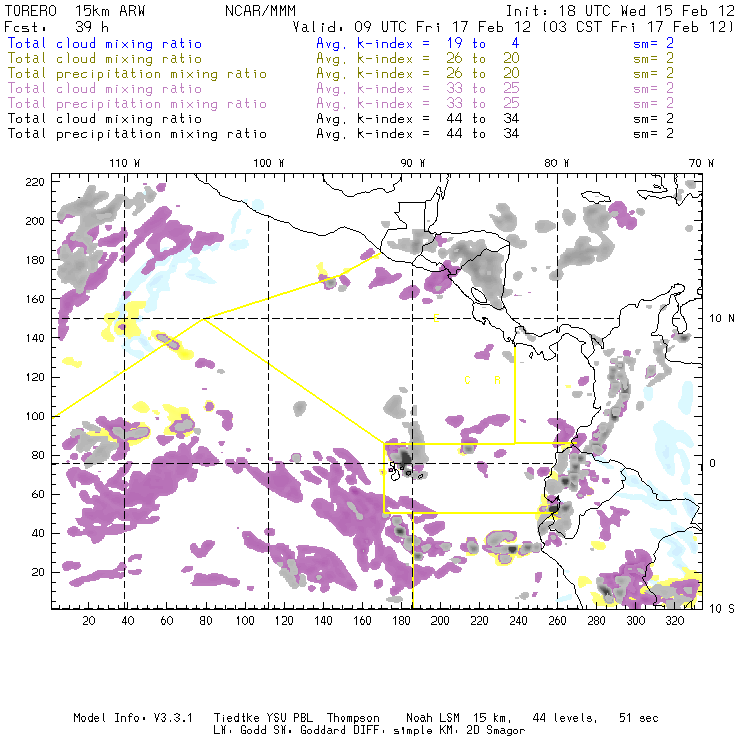Click the blue "Avg. k-index = 19 to 4" value
Image resolution: width=740 pixels, height=740 pixels.
click(x=418, y=43)
